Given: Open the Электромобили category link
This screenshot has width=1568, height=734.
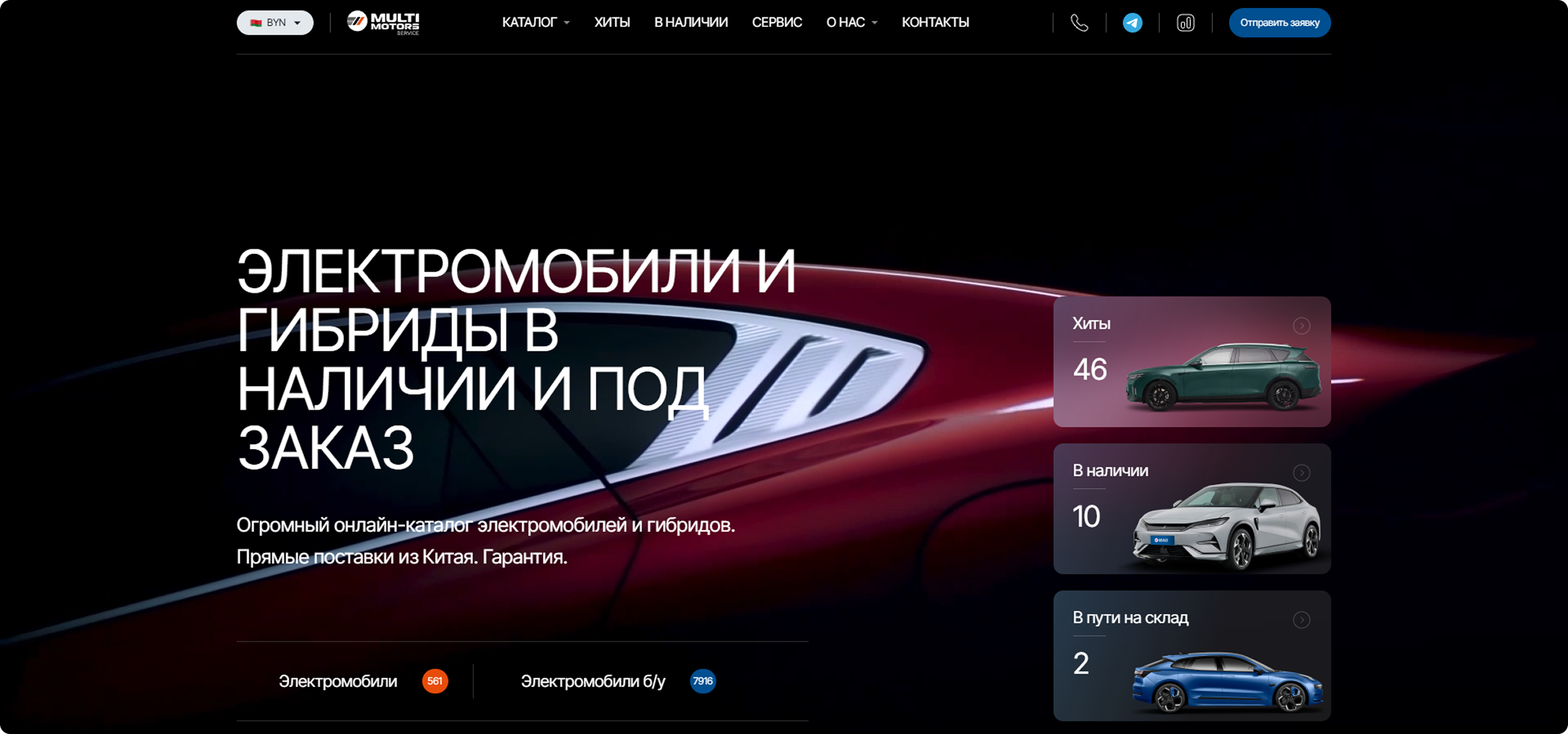Looking at the screenshot, I should coord(338,681).
